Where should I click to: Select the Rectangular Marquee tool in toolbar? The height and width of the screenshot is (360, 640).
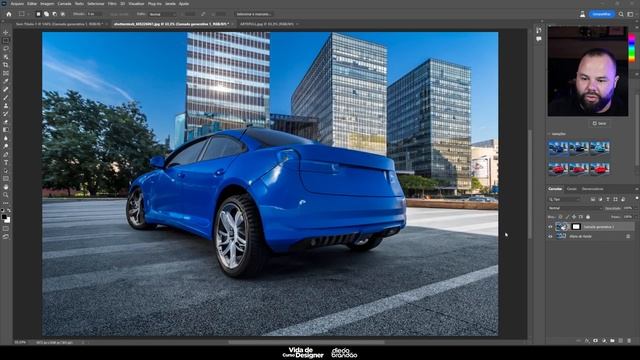point(6,40)
